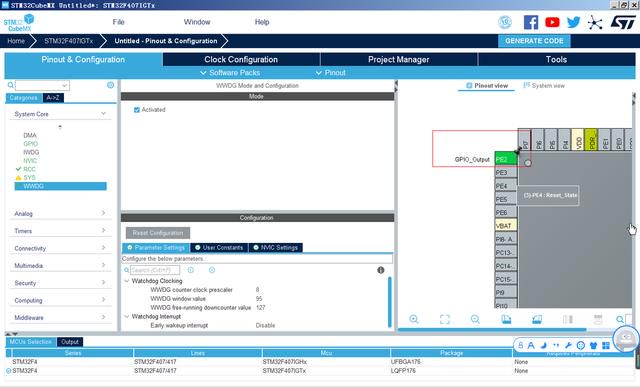640x388 pixels.
Task: Open the Clock Configuration tab
Action: (241, 60)
